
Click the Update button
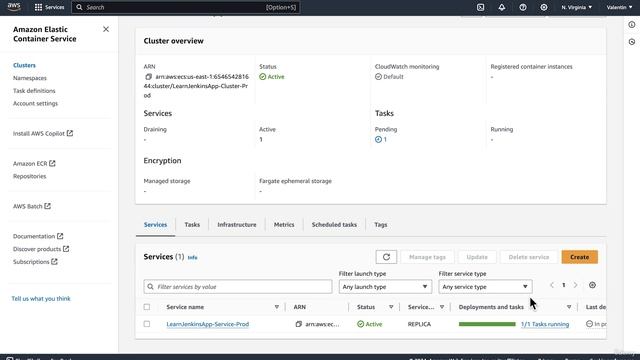click(x=477, y=257)
